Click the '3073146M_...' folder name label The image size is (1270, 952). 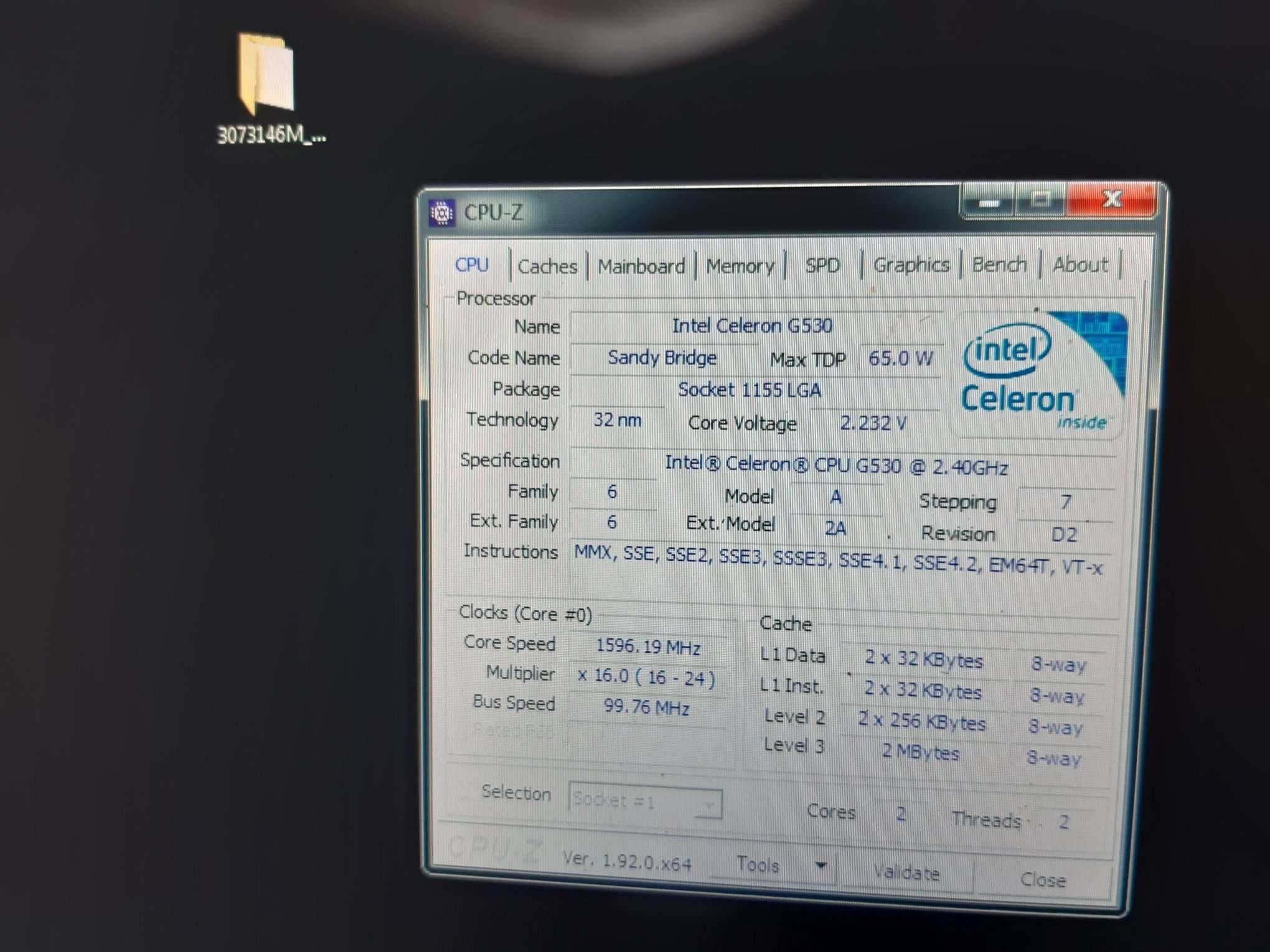point(271,135)
